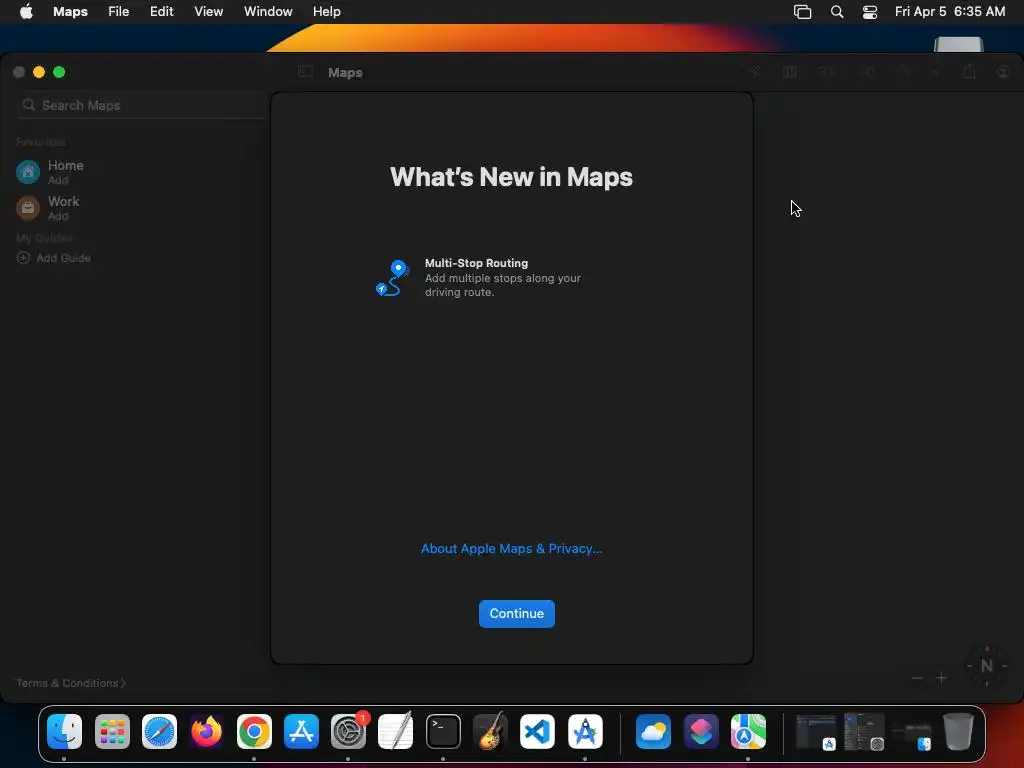Open the Weather app from the Dock
The width and height of the screenshot is (1024, 768).
(x=653, y=731)
